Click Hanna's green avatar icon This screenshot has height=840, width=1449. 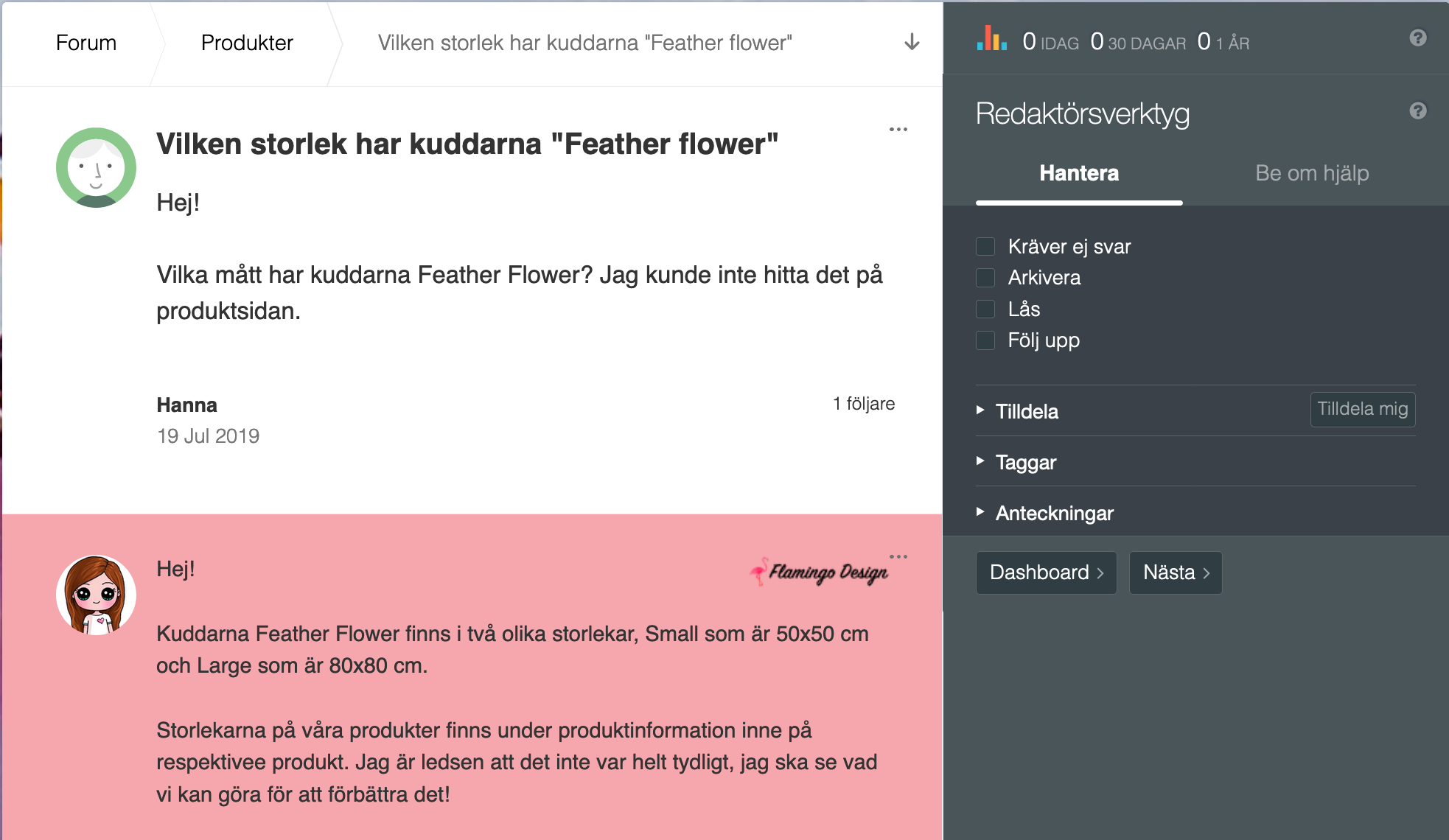96,167
